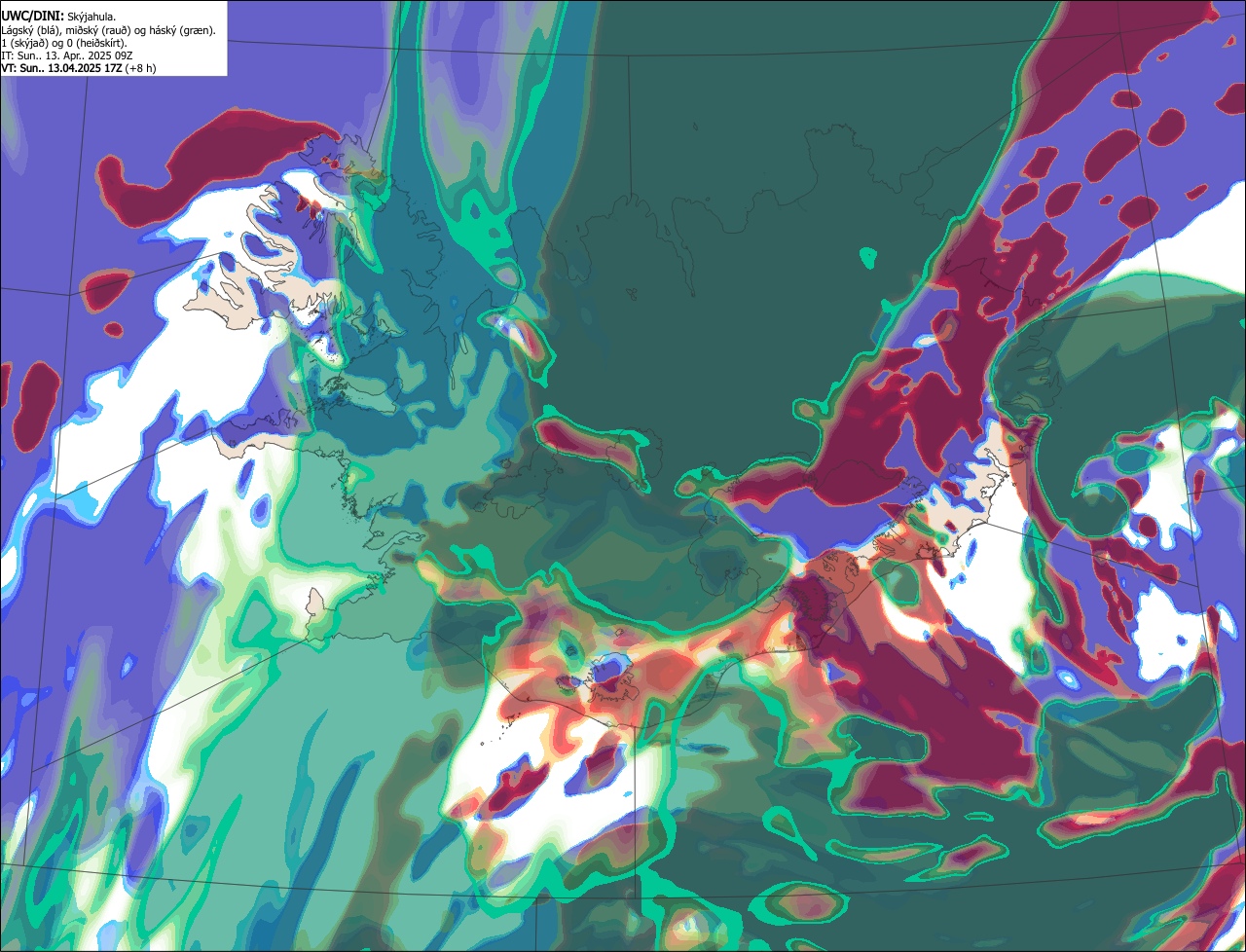This screenshot has height=952, width=1246.
Task: Click the 'VT: Sun.. 13.04.2025 17Z (+8 h)' line
Action: click(x=79, y=68)
